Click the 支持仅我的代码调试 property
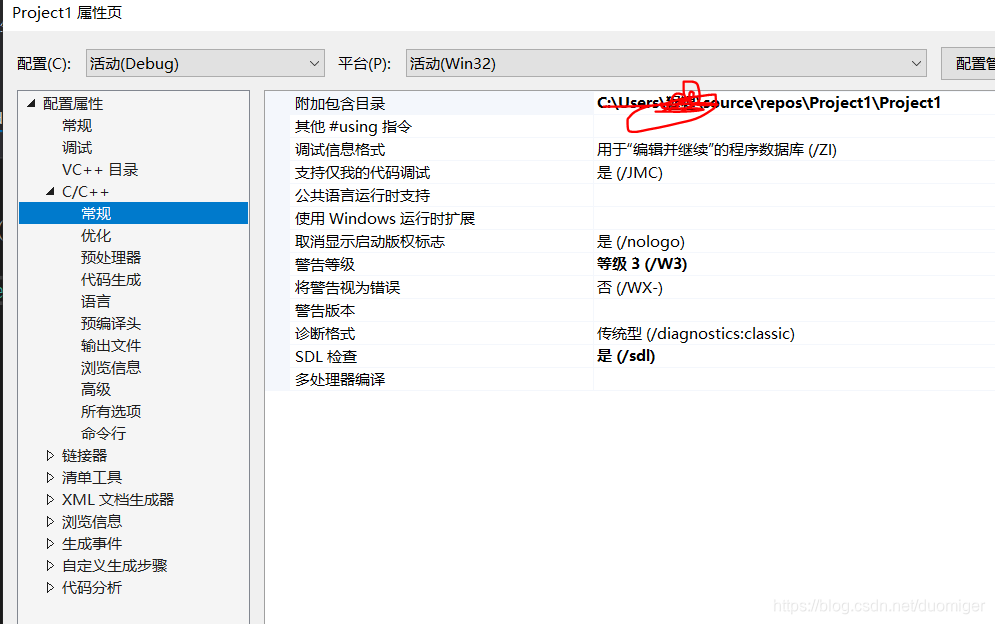The image size is (995, 624). click(362, 173)
